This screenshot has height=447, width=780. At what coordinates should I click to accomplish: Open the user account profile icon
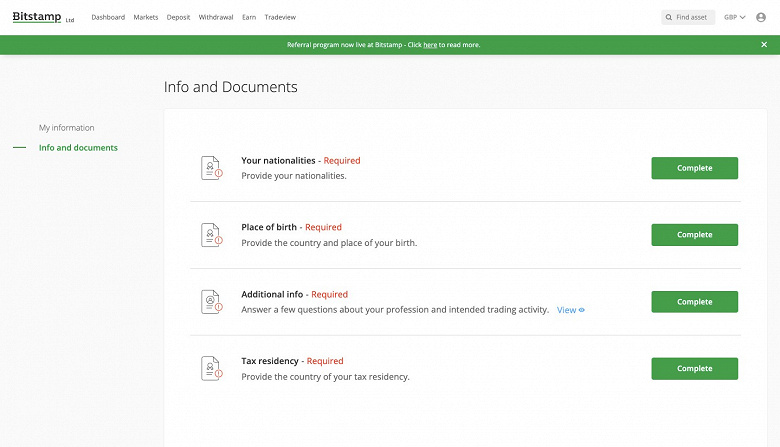(x=761, y=17)
